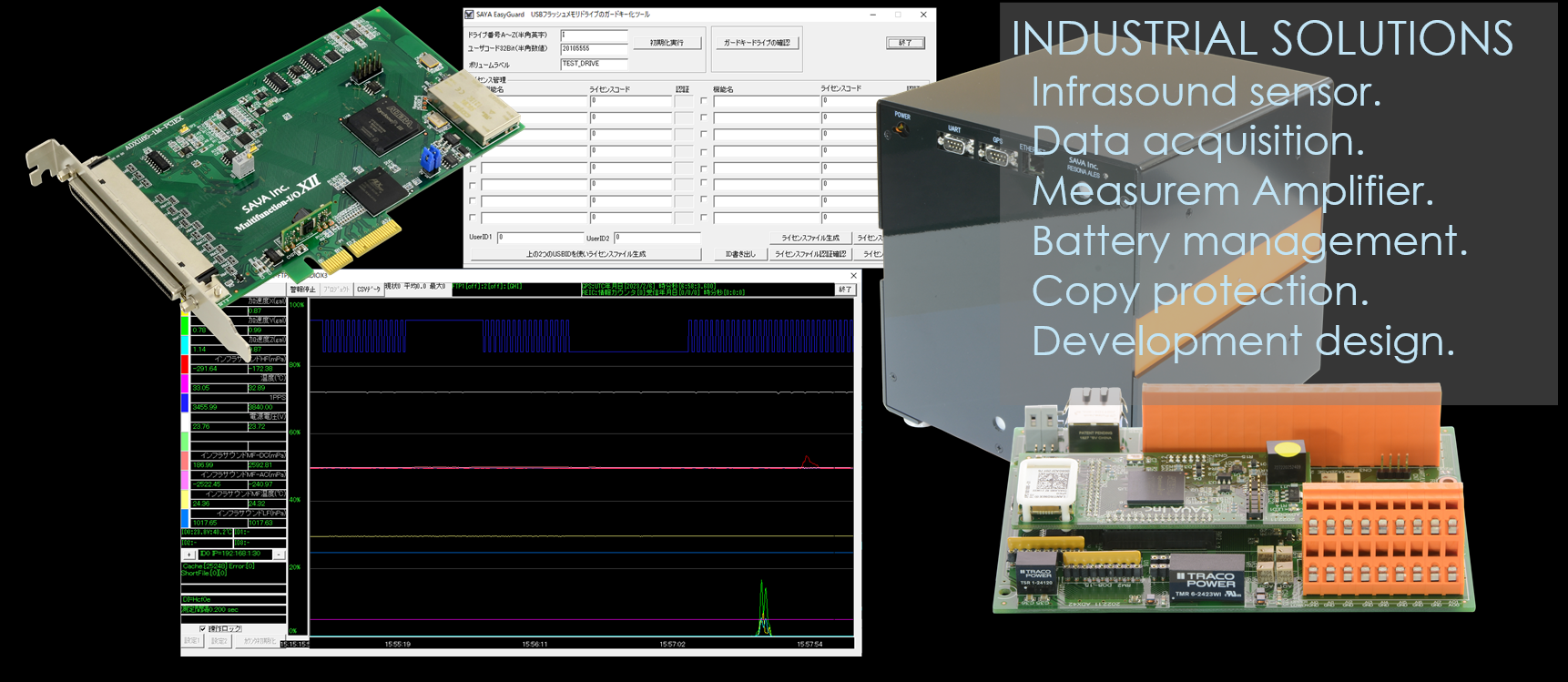Viewport: 1568px width, 682px height.
Task: Click the カウンタ初期化 button
Action: (260, 641)
